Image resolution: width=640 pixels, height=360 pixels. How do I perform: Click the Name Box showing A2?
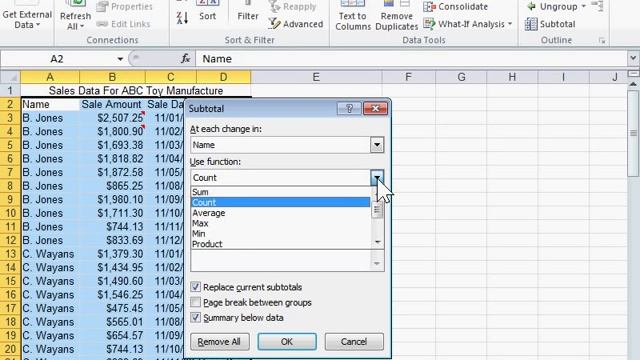(x=57, y=59)
